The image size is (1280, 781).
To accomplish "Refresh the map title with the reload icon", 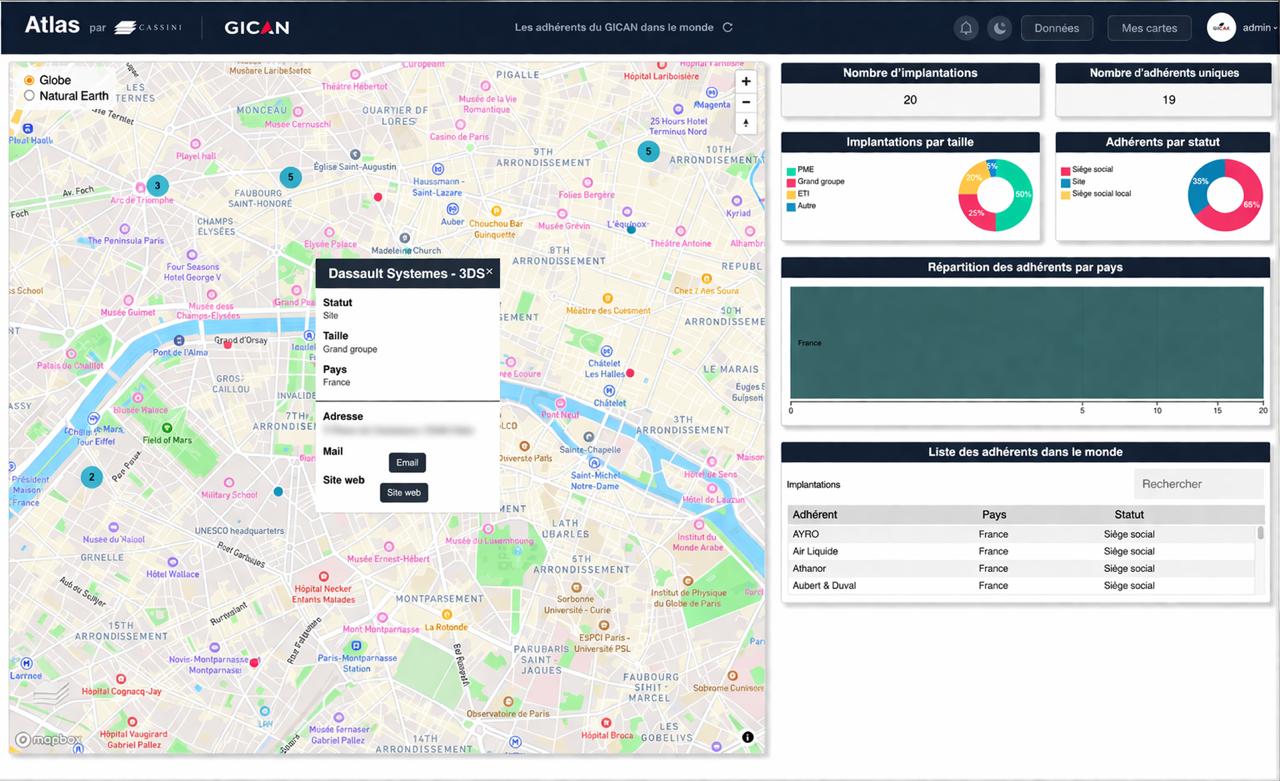I will 728,28.
